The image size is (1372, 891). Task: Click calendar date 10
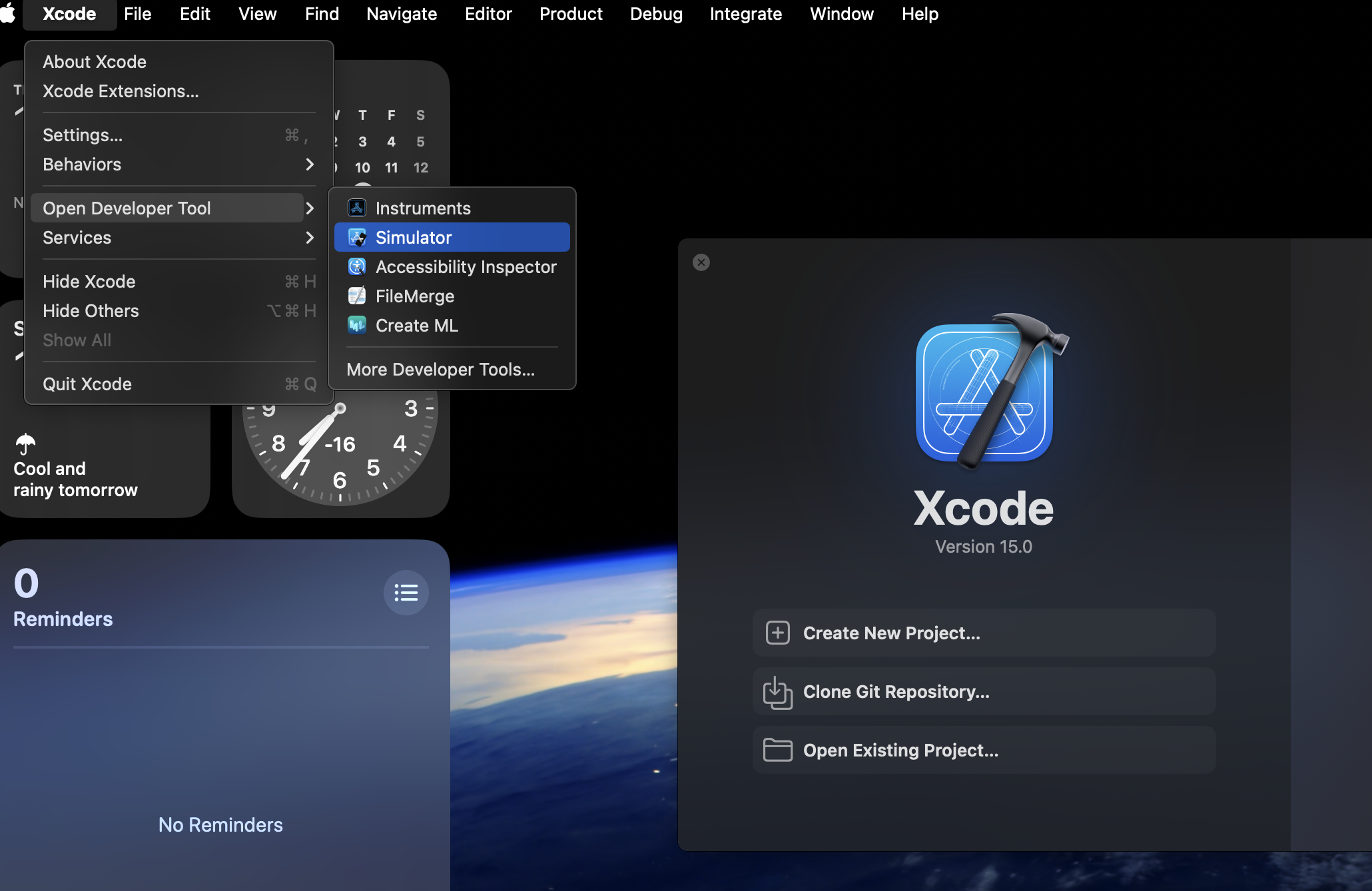362,167
